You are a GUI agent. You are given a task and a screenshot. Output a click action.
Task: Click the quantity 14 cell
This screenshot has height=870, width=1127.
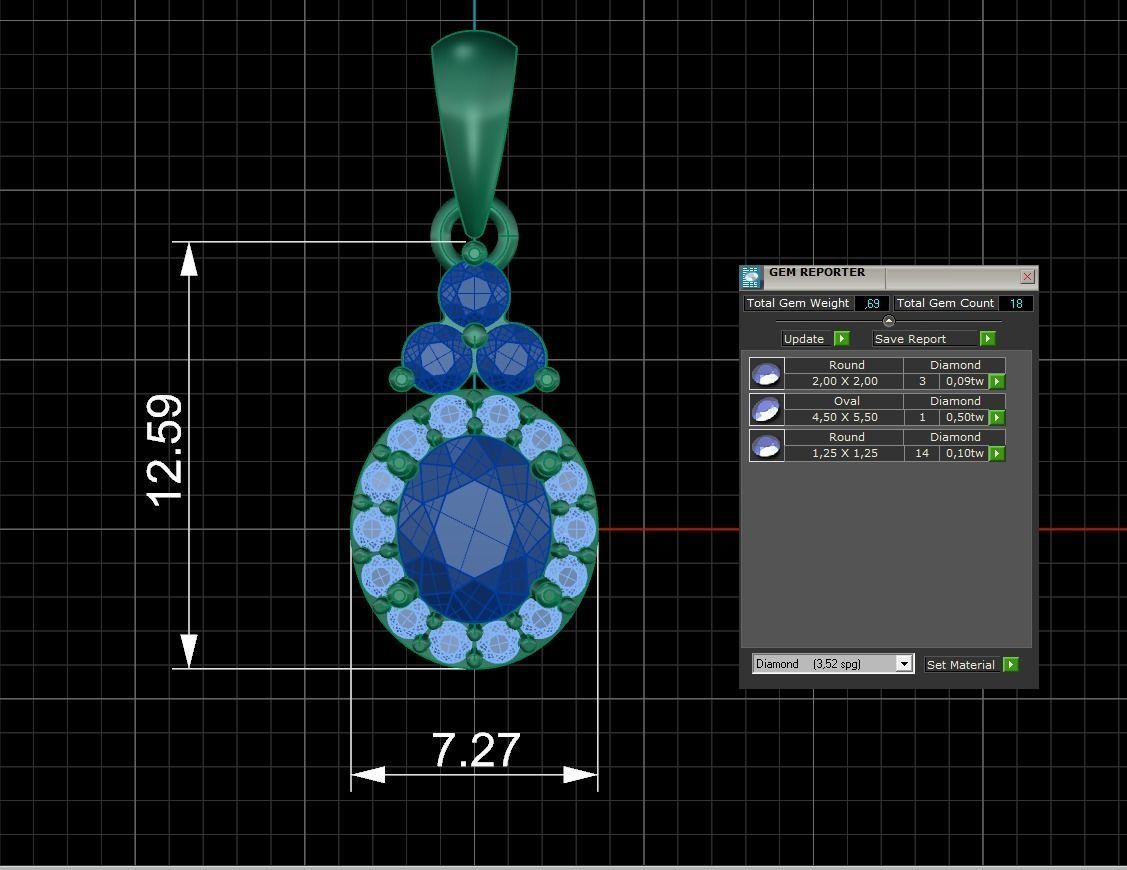coord(922,453)
